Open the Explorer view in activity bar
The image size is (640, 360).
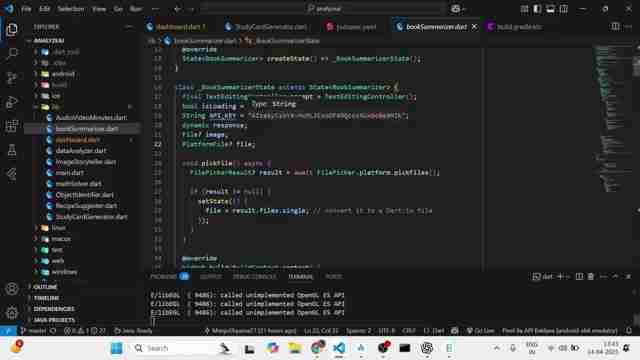point(11,29)
